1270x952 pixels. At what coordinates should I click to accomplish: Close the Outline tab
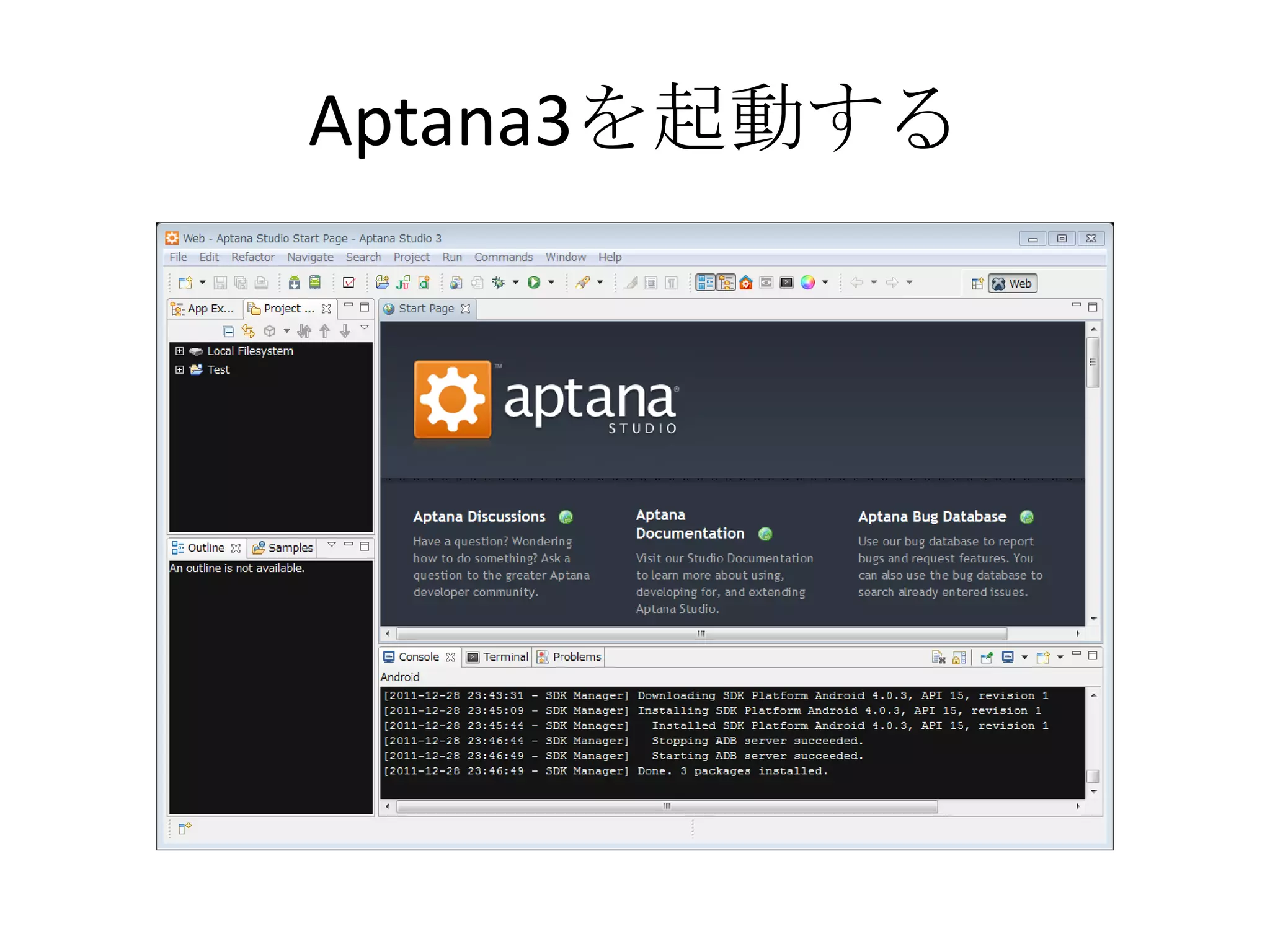236,548
